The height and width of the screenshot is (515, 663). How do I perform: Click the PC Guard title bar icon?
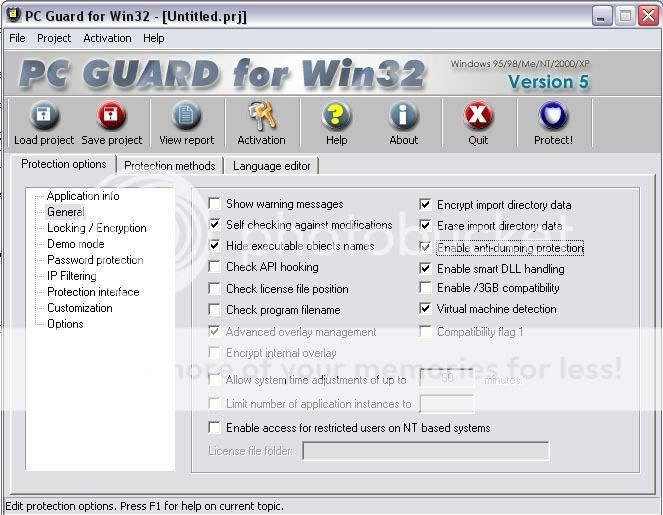(x=14, y=15)
